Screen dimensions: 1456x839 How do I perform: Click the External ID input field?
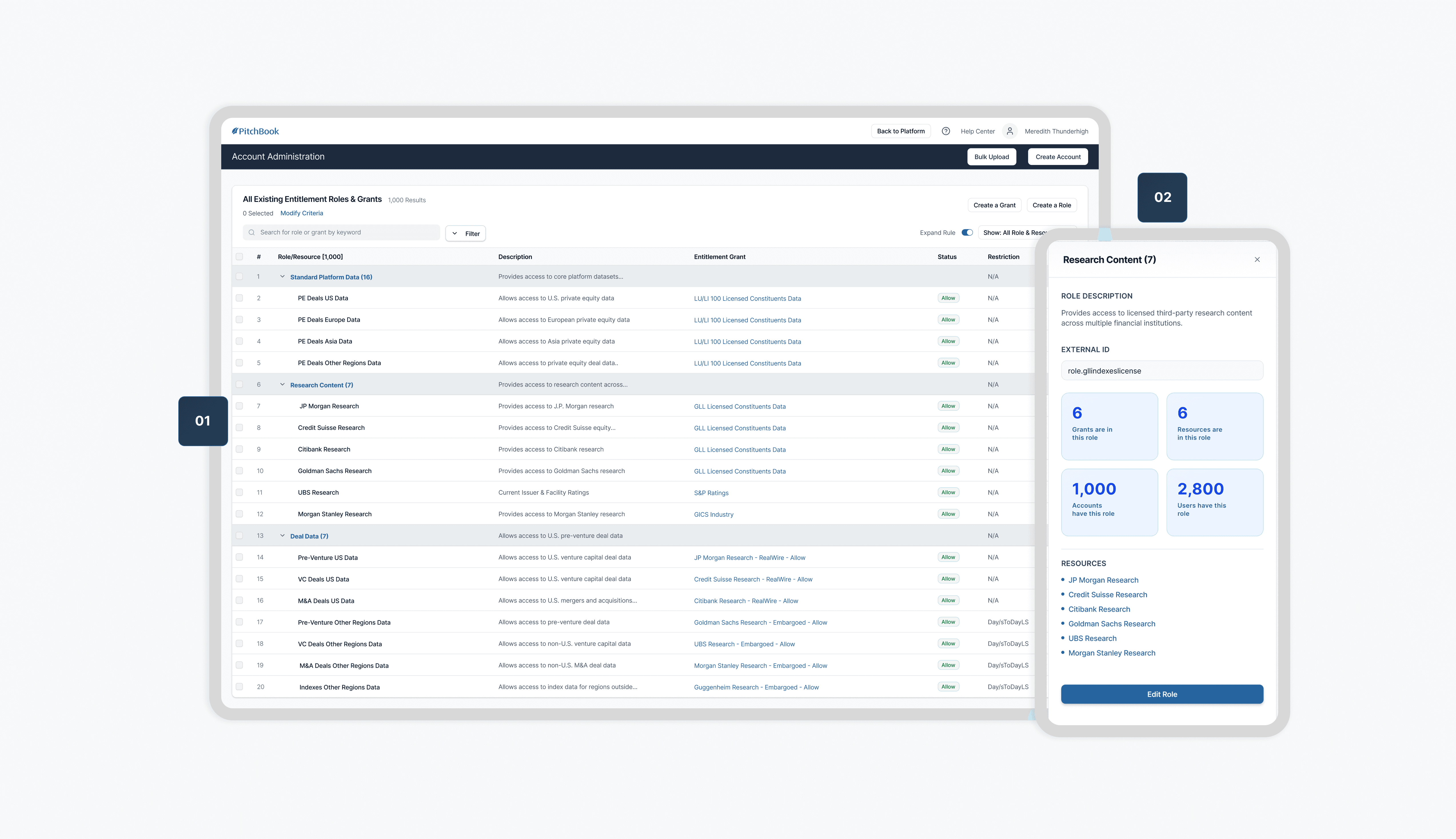click(1162, 371)
